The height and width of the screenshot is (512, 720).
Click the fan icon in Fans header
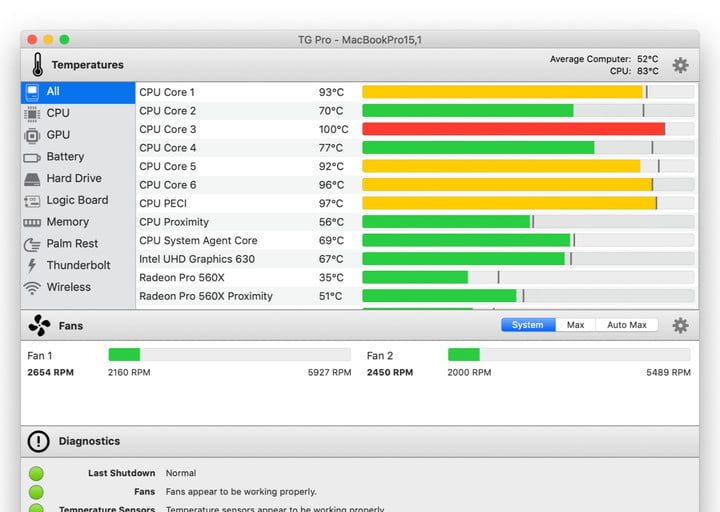pos(39,325)
